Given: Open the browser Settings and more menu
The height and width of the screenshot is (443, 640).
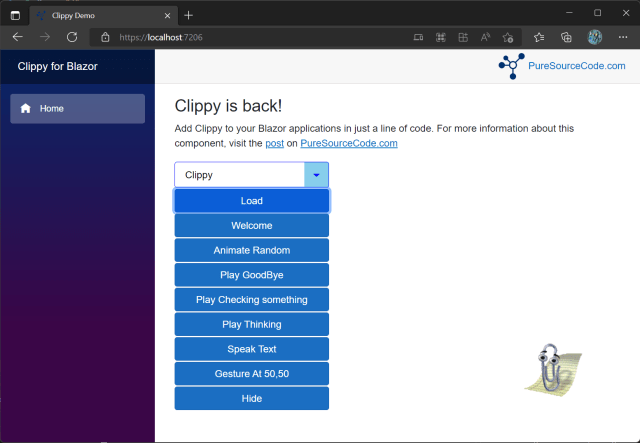Looking at the screenshot, I should pos(623,37).
